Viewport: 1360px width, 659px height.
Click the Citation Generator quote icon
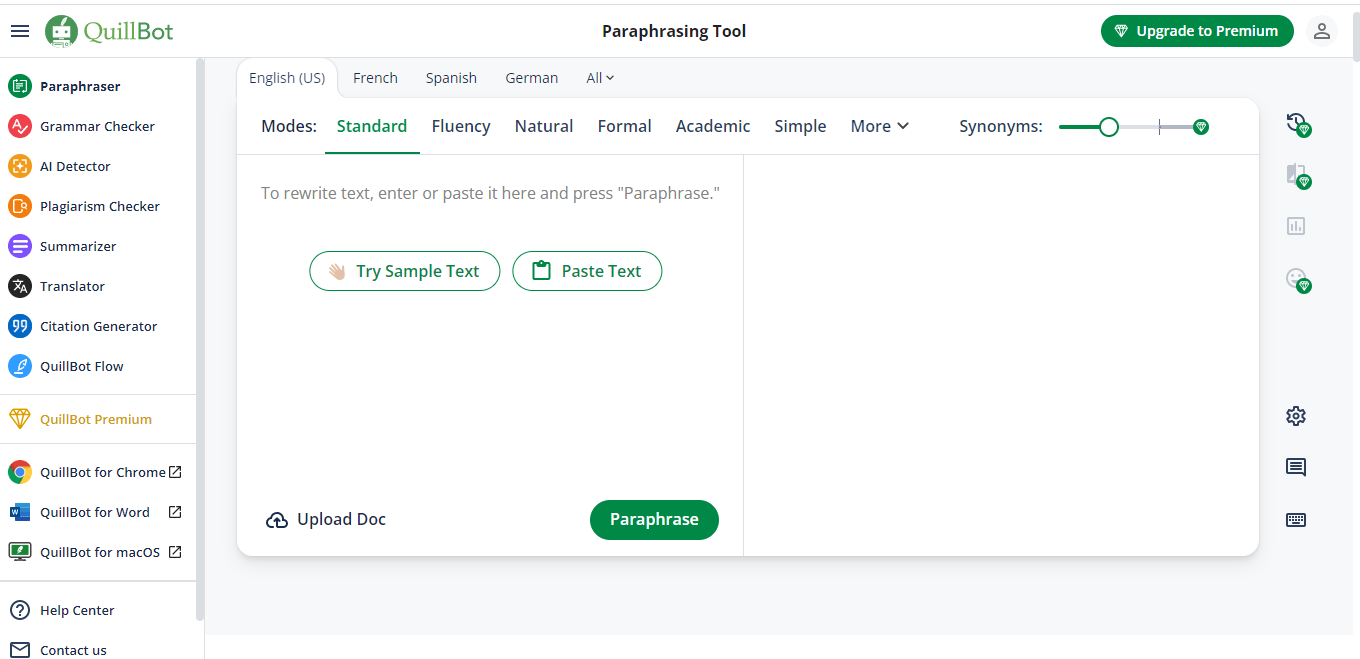click(20, 326)
